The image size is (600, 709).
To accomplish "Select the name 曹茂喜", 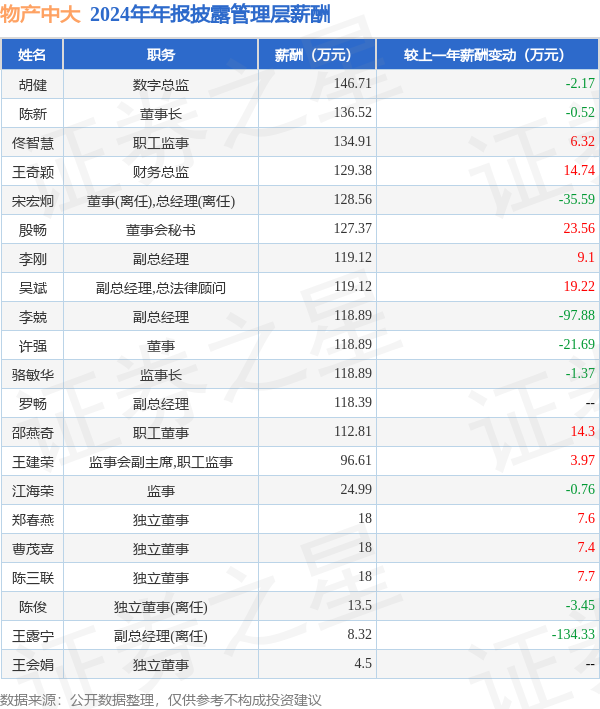I will coord(33,548).
